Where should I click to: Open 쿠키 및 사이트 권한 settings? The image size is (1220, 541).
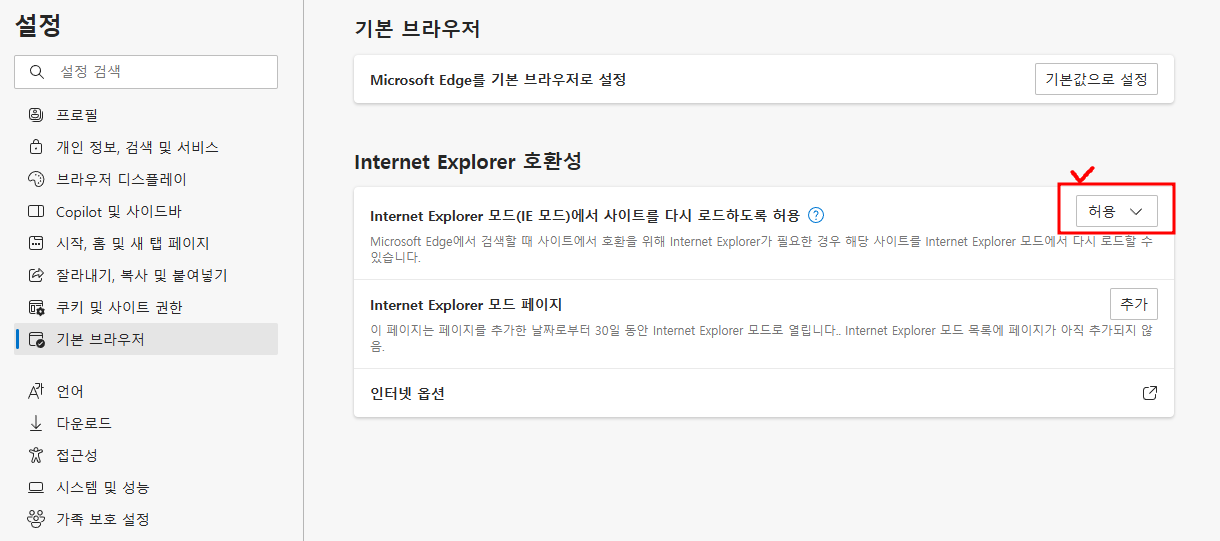[x=147, y=307]
